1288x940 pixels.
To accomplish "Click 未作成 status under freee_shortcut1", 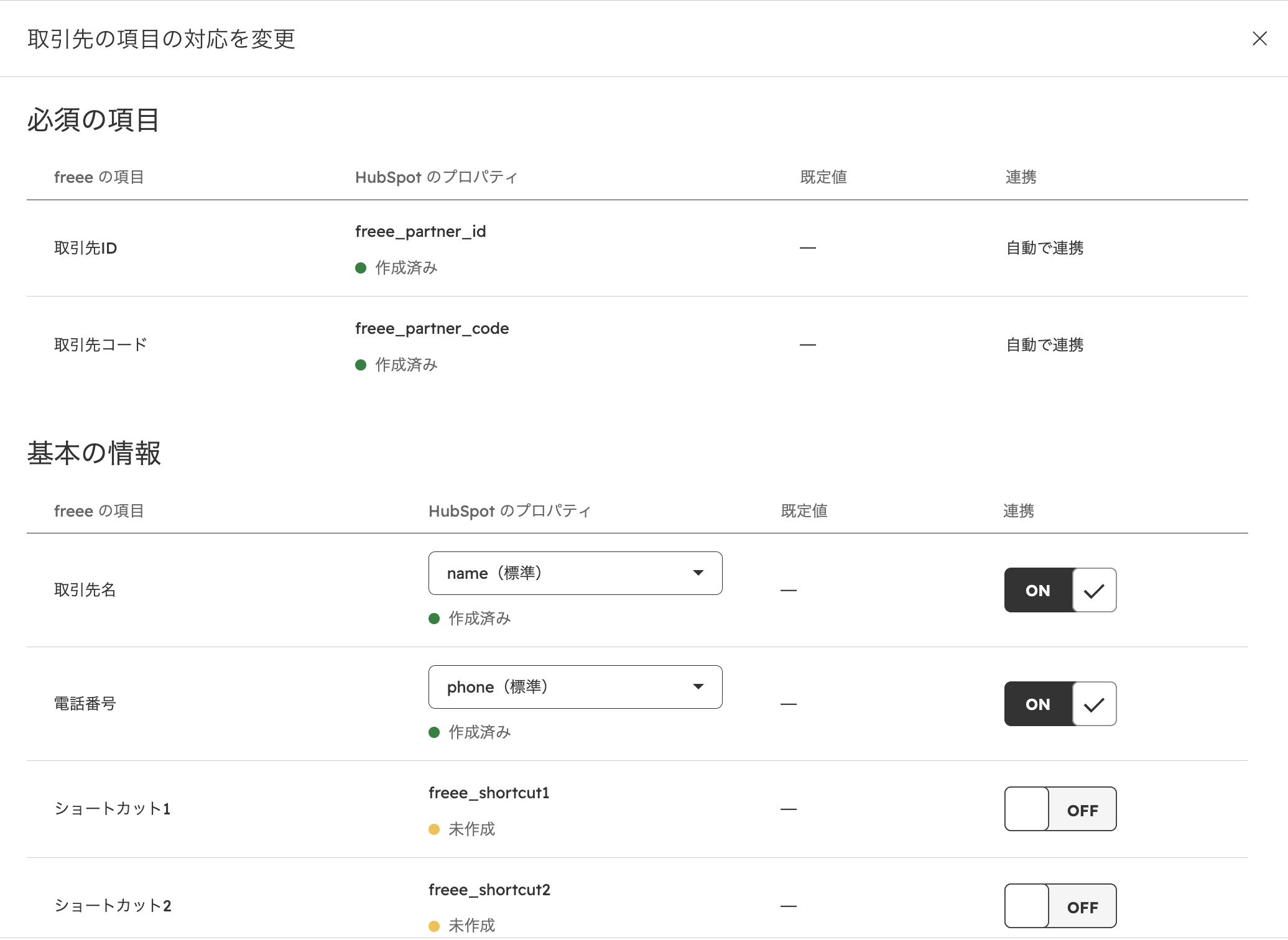I will coord(462,829).
